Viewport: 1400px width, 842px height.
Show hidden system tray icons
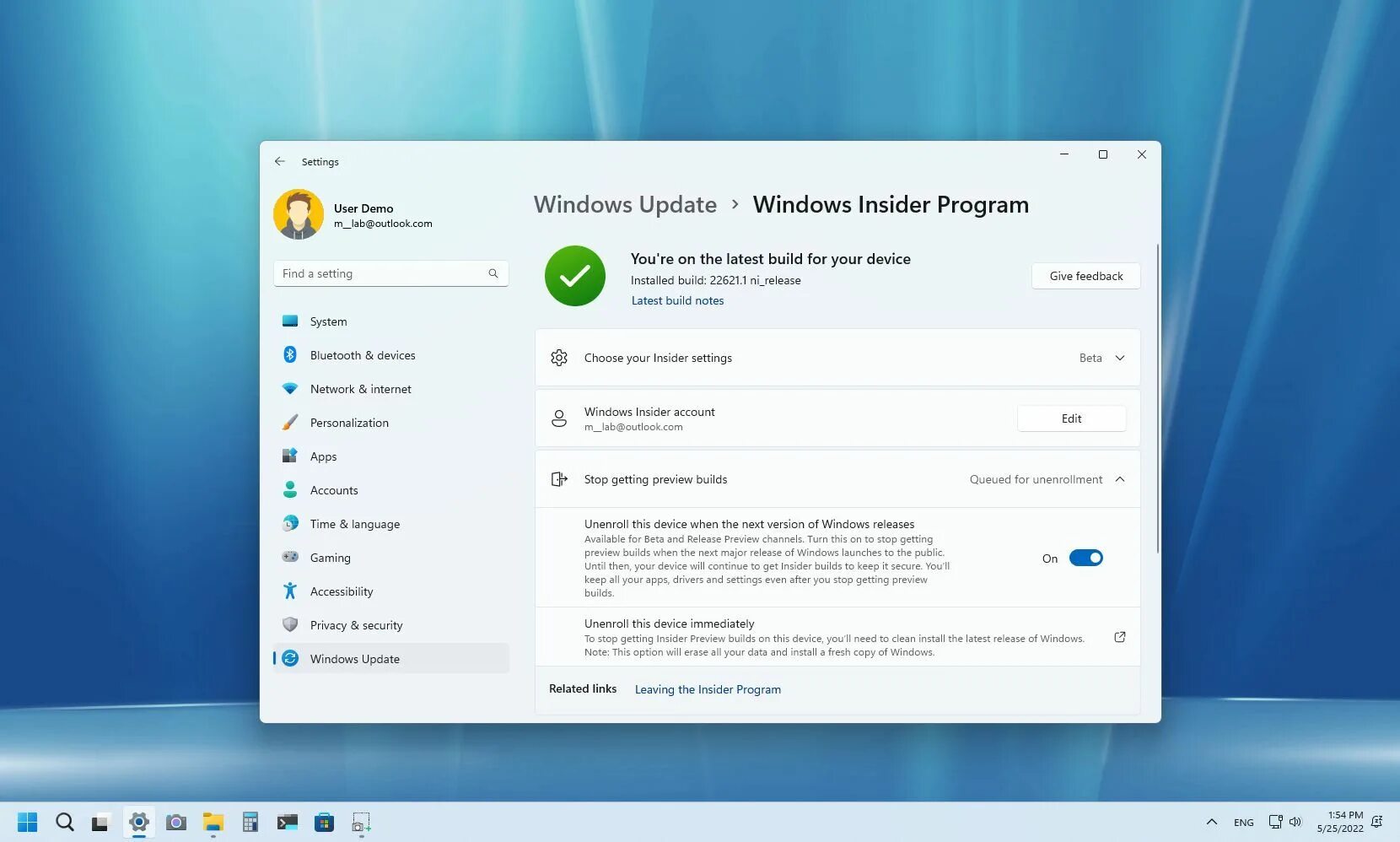pyautogui.click(x=1212, y=822)
